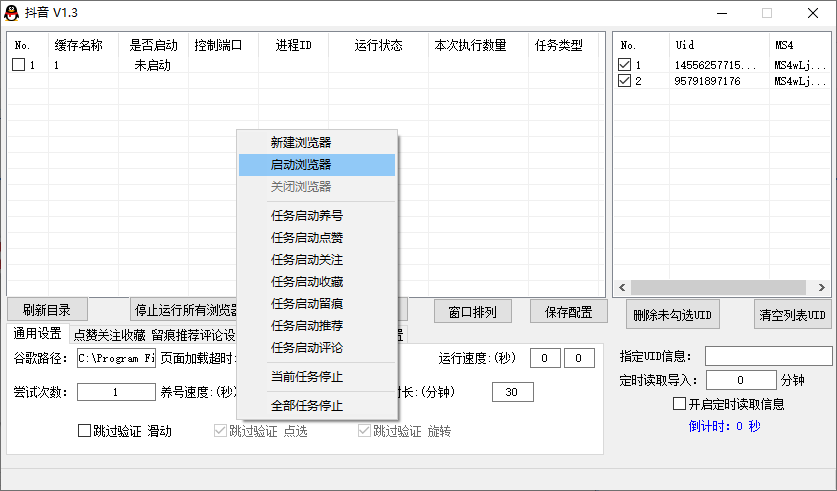Click the 指定UID信息 input field
Image resolution: width=837 pixels, height=491 pixels.
(767, 356)
